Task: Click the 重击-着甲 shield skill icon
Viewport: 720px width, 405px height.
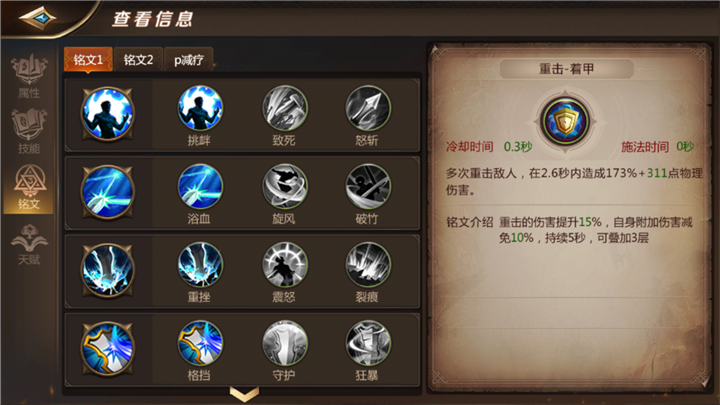Action: point(565,121)
